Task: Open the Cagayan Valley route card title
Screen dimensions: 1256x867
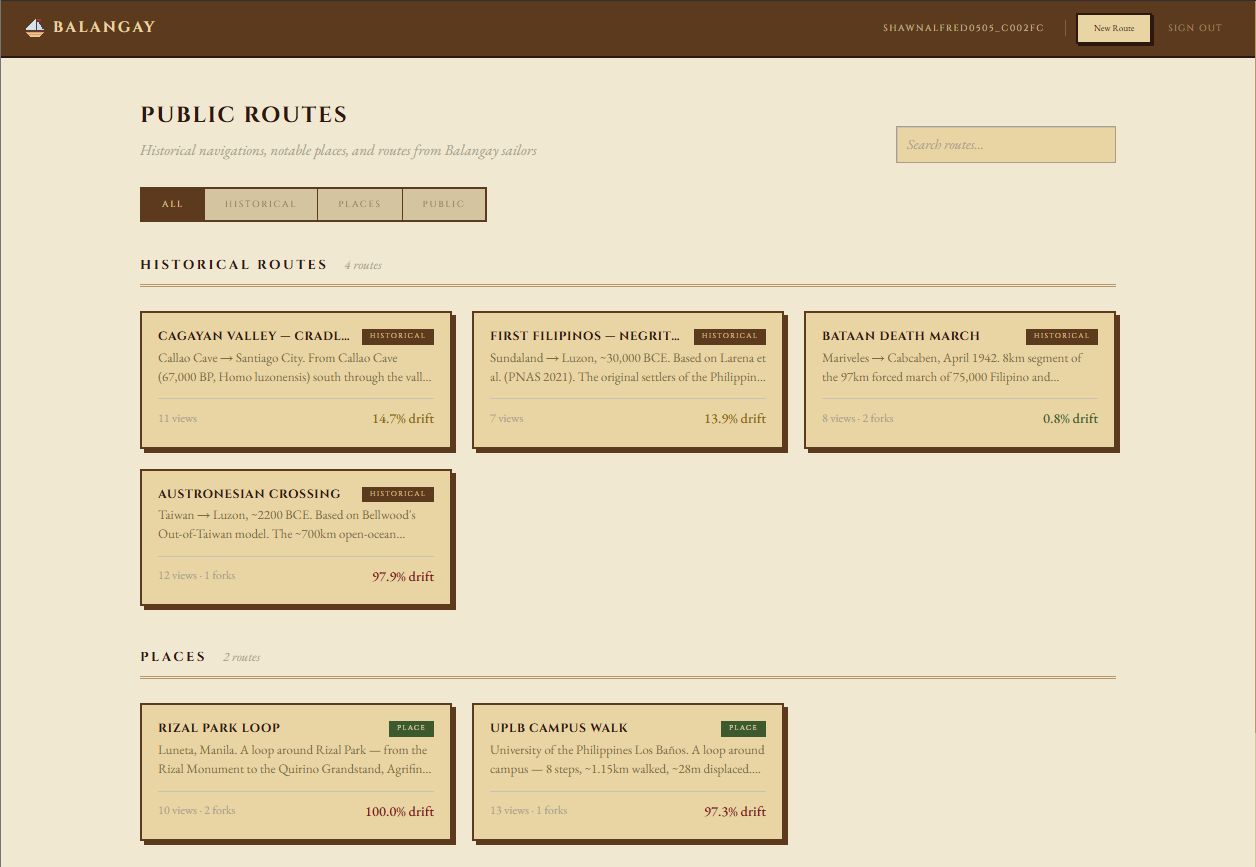Action: tap(254, 336)
